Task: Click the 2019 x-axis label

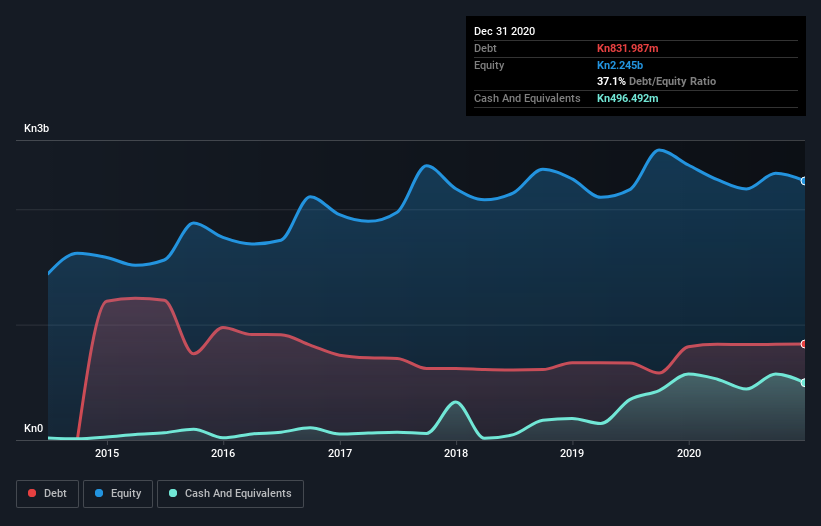Action: (x=572, y=453)
